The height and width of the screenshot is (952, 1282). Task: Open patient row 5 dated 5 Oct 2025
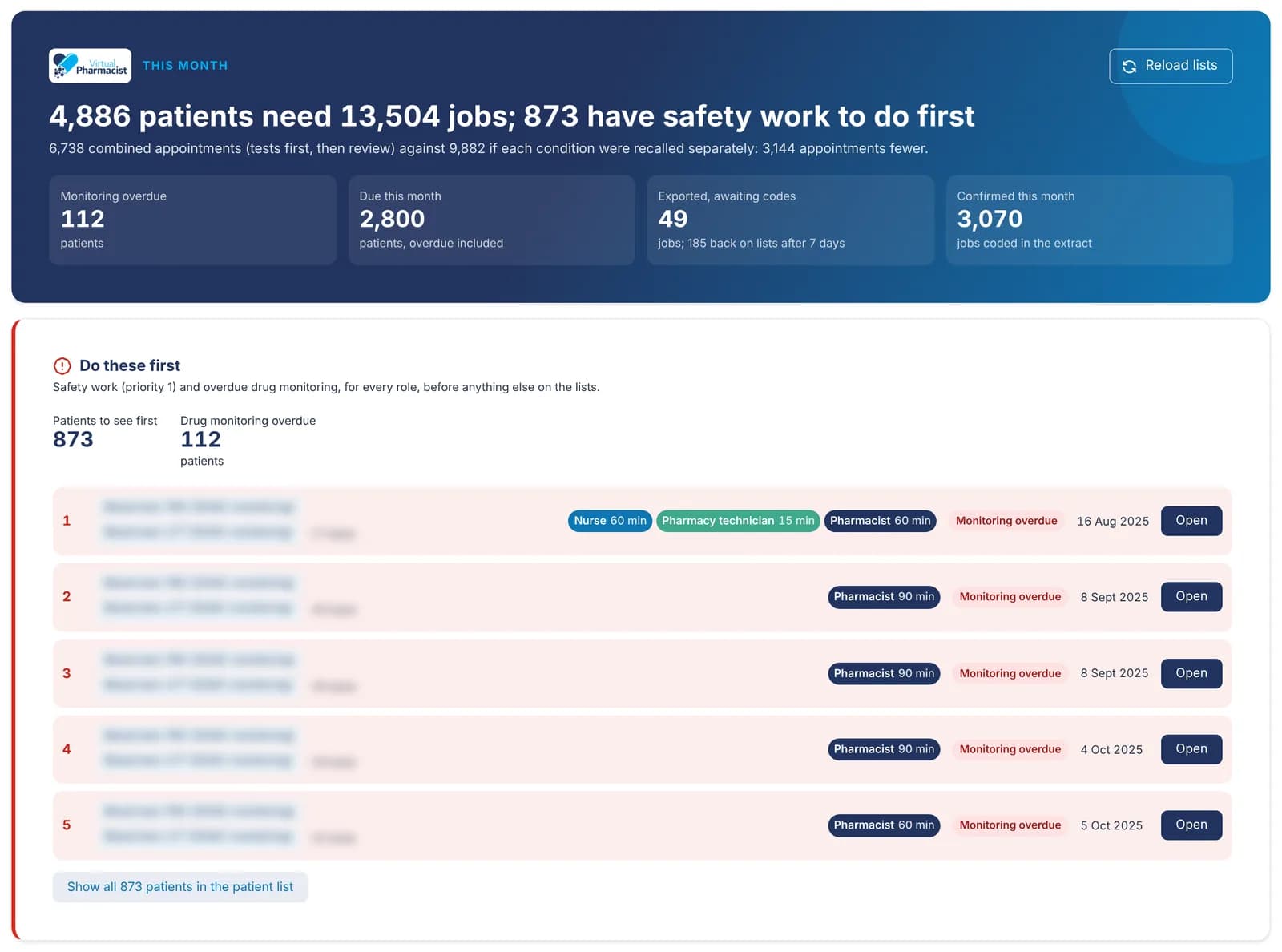pyautogui.click(x=1191, y=825)
